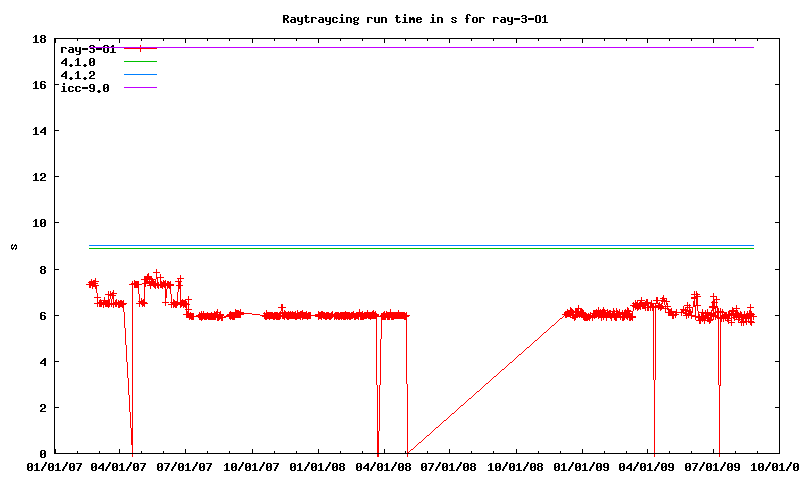The height and width of the screenshot is (480, 800).
Task: Click the y-axis tick label 6
Action: click(x=42, y=315)
